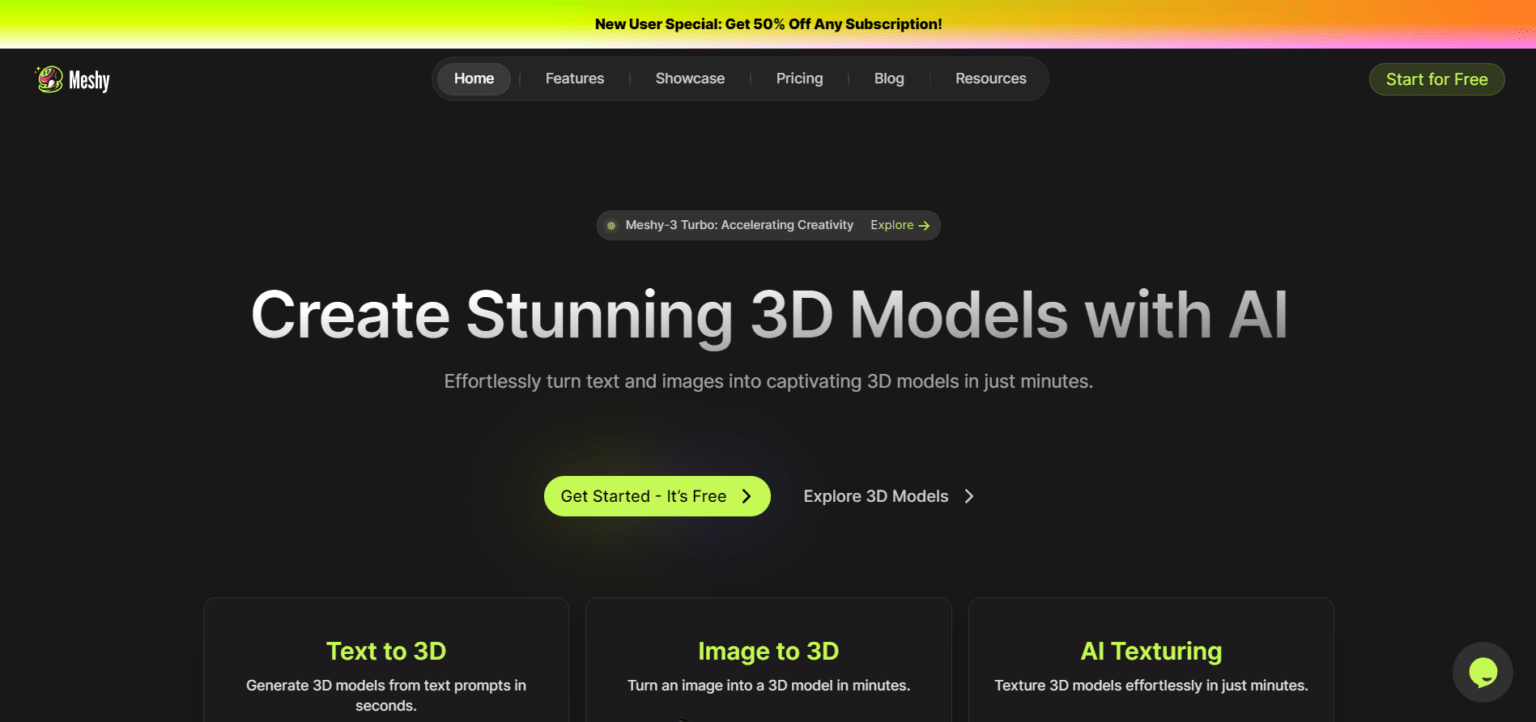Click the arrow inside Get Started button
Viewport: 1536px width, 722px height.
(746, 496)
